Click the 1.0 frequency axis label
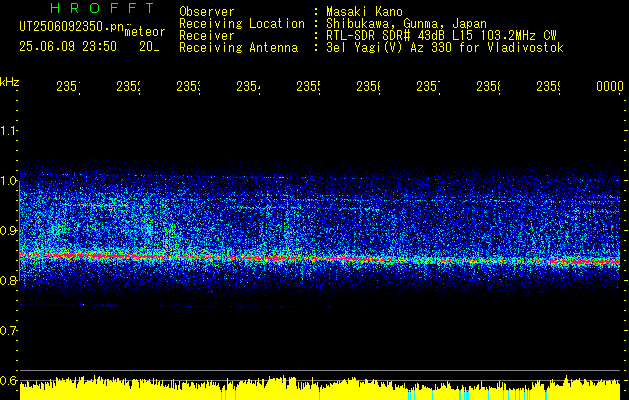This screenshot has height=400, width=629. point(8,181)
